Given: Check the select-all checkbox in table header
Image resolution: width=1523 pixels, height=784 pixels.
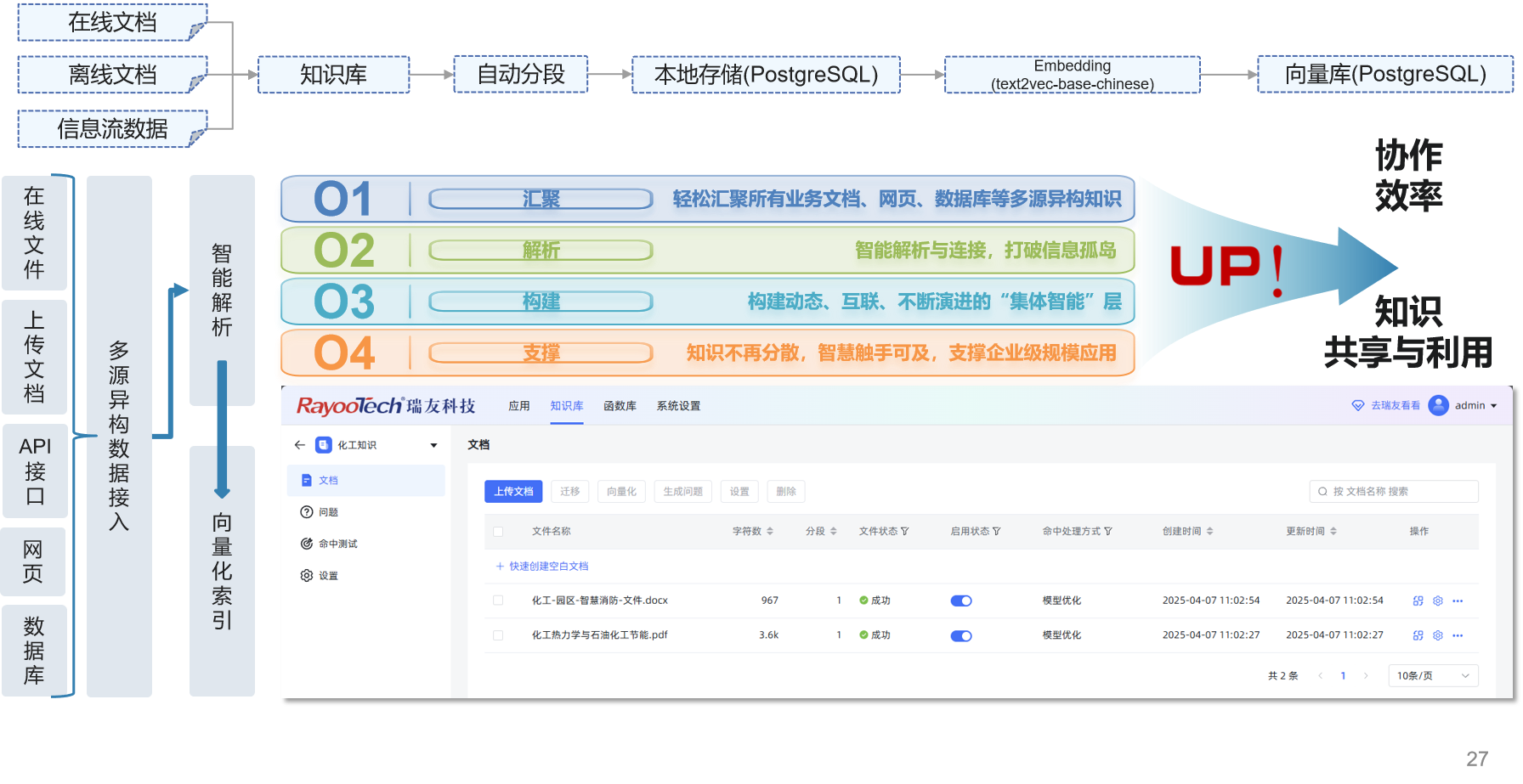Looking at the screenshot, I should point(498,532).
